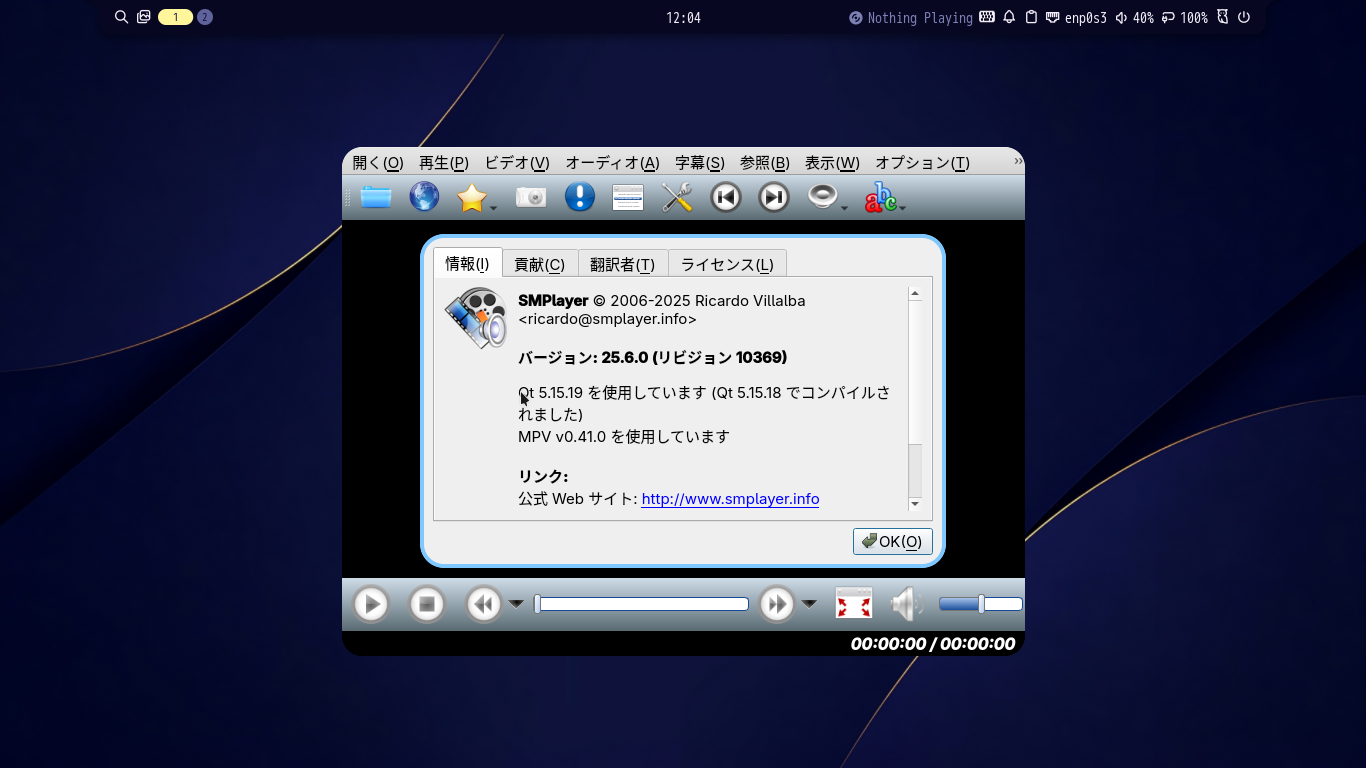Show hidden menu items via double chevron
Image resolution: width=1366 pixels, height=768 pixels.
1018,161
